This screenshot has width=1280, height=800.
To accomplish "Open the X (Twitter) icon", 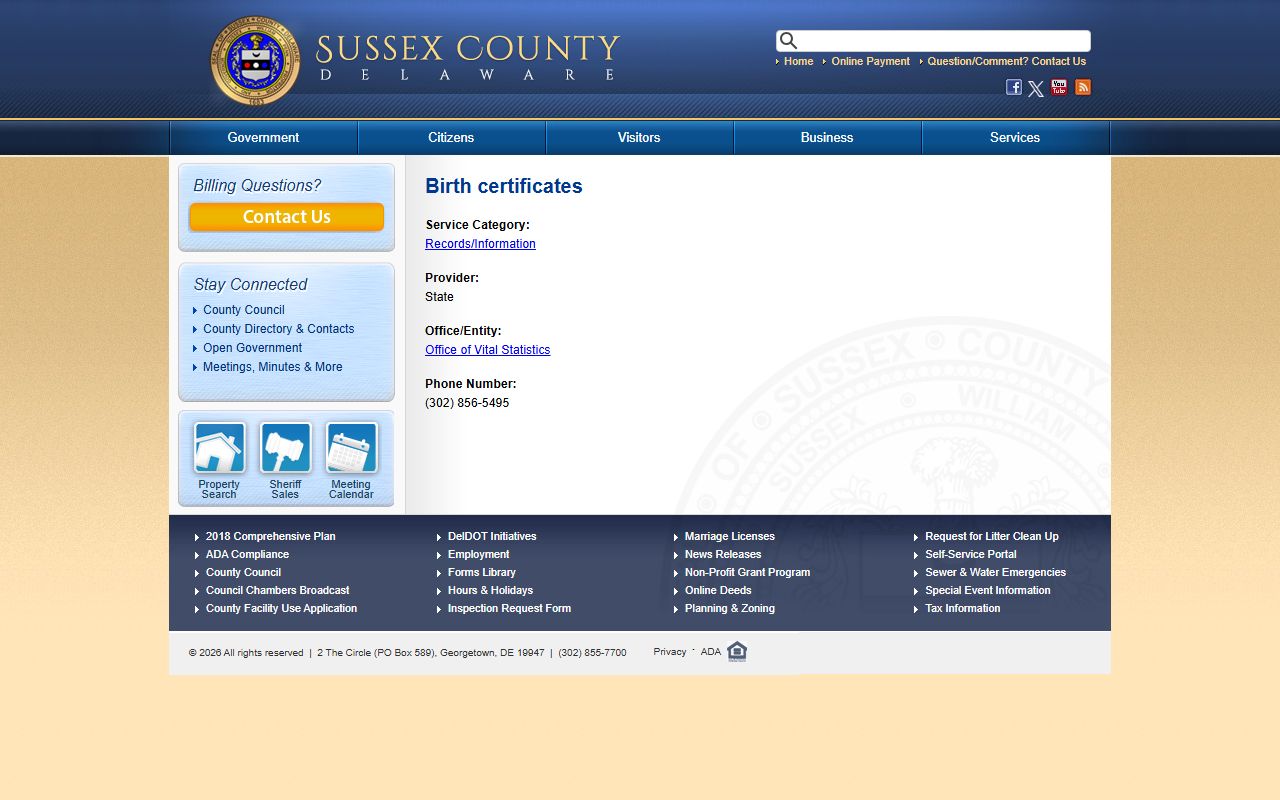I will (1036, 88).
